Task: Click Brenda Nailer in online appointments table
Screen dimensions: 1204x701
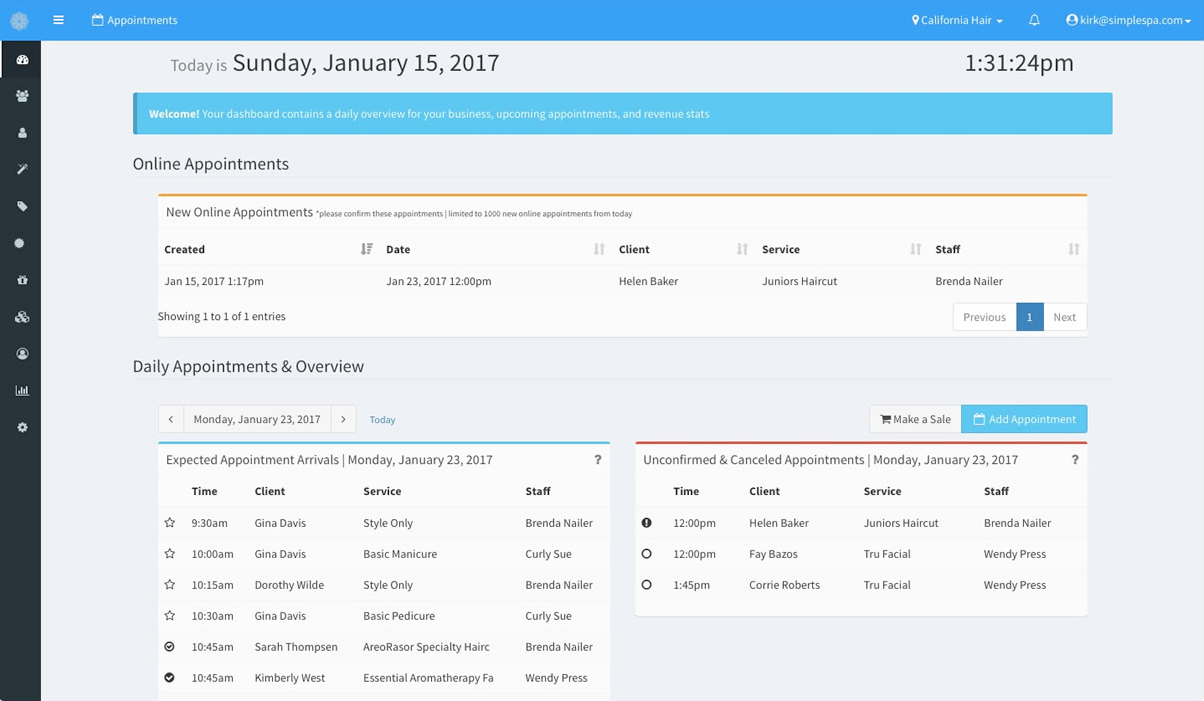Action: point(969,281)
